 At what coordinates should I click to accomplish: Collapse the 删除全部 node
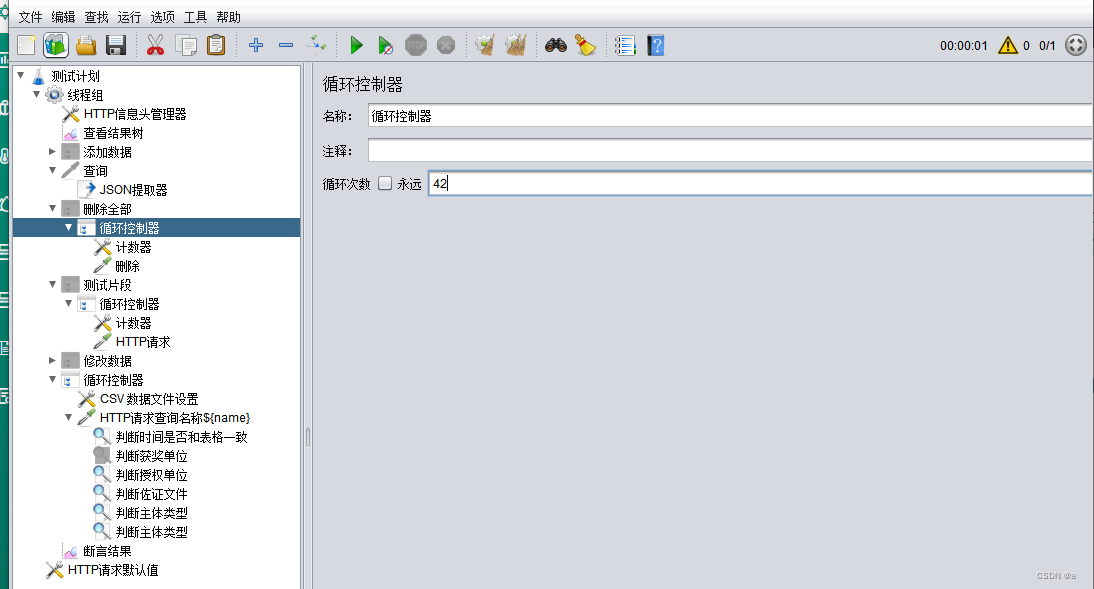(x=52, y=208)
